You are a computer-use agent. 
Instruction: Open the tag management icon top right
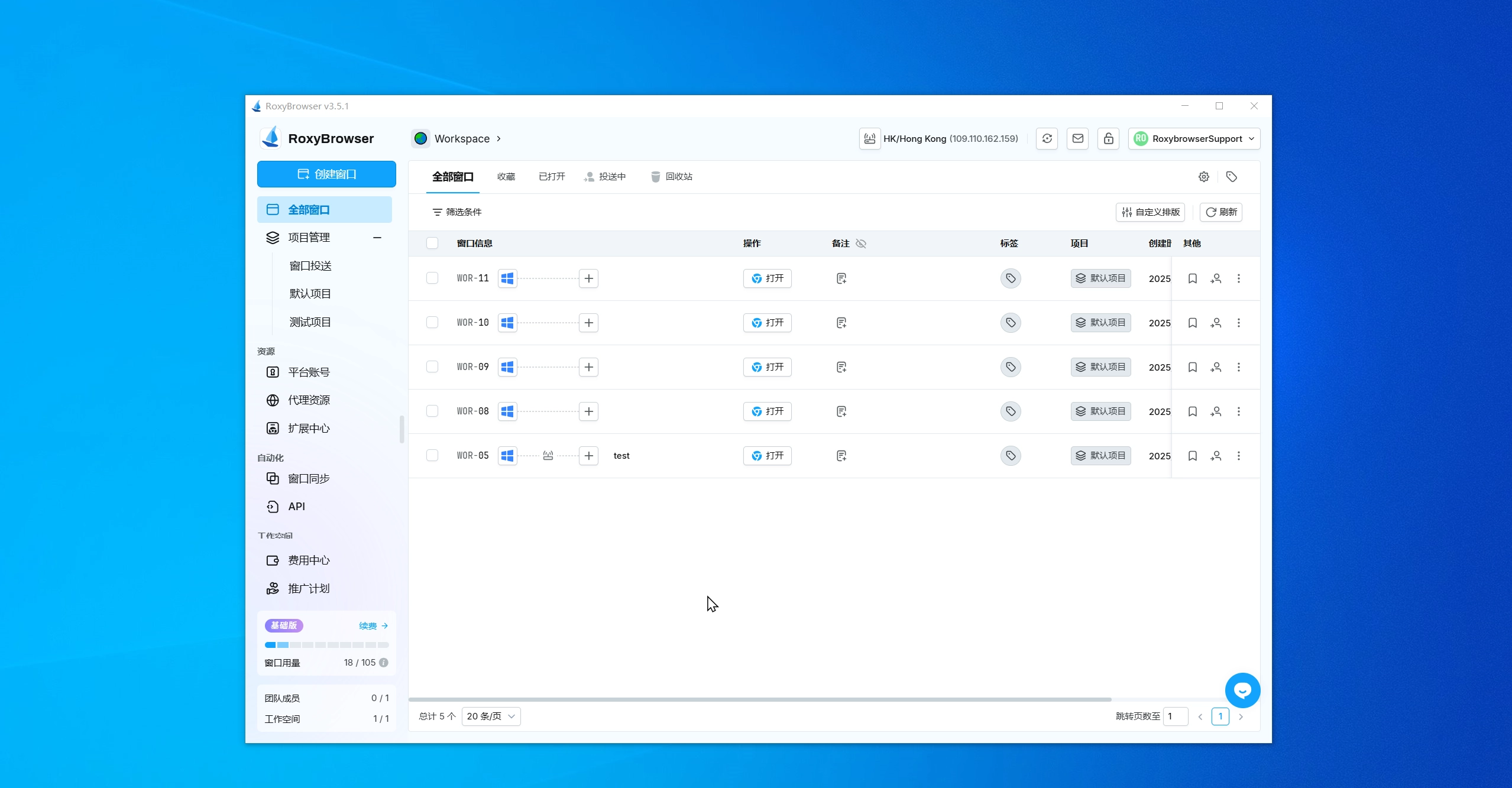[1232, 177]
